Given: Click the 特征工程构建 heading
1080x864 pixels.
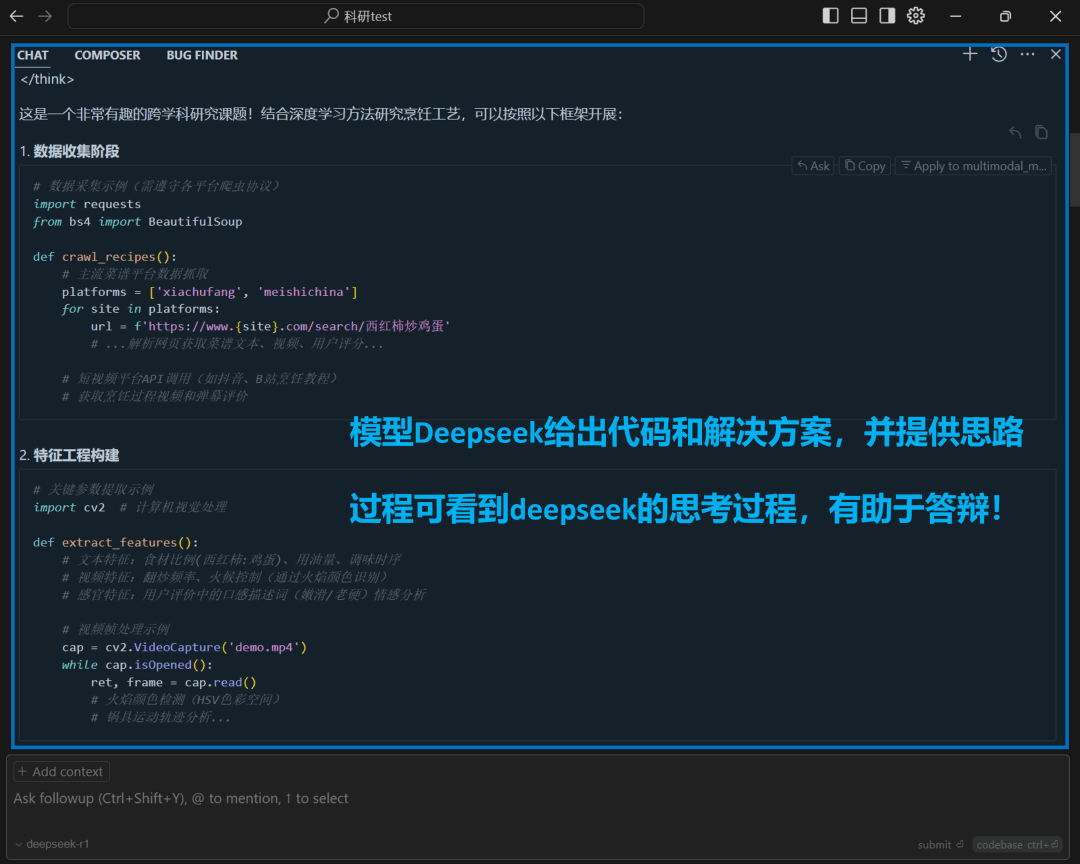Looking at the screenshot, I should (x=76, y=455).
